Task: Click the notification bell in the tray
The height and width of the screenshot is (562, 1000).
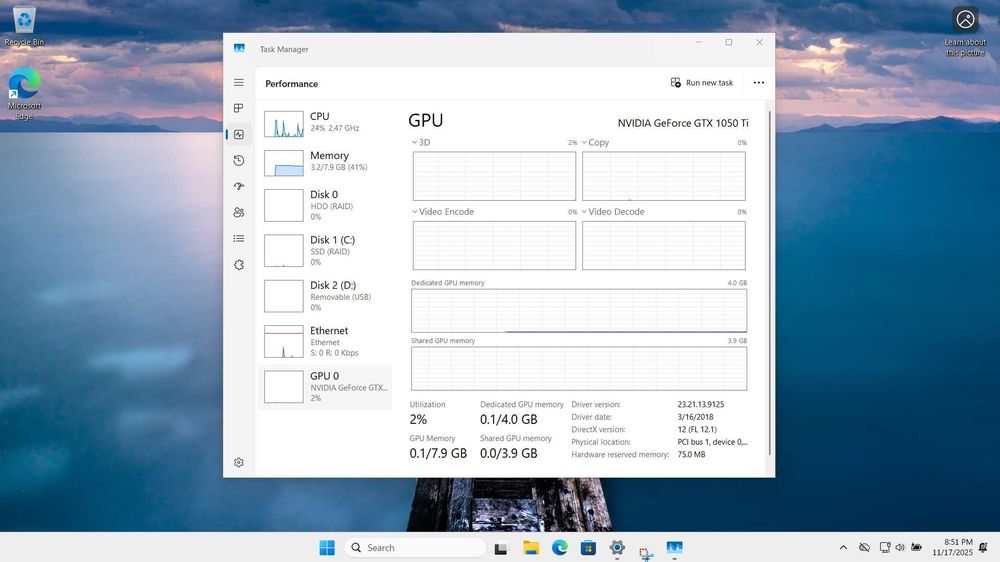Action: [983, 547]
